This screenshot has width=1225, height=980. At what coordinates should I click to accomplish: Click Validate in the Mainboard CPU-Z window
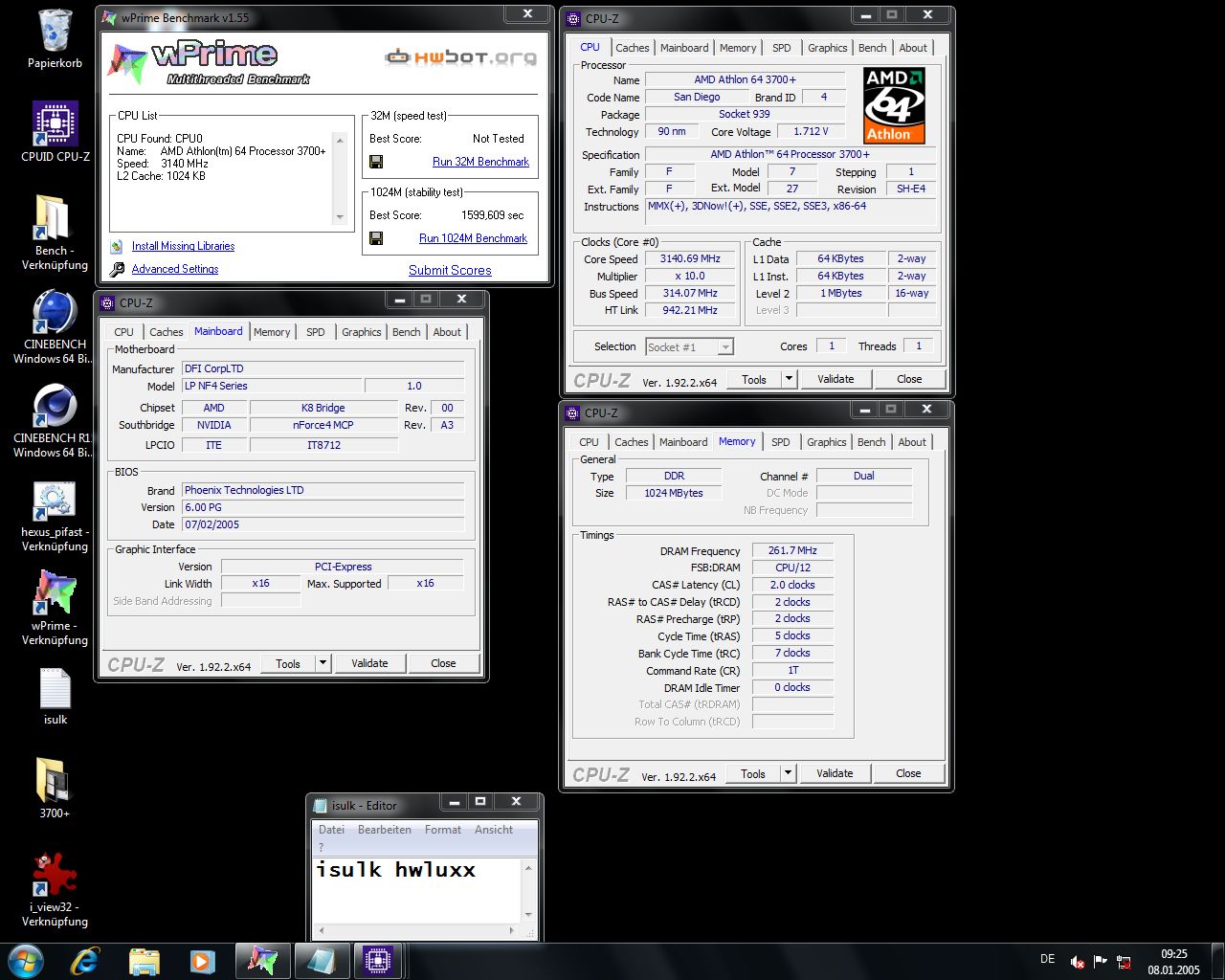pos(369,663)
